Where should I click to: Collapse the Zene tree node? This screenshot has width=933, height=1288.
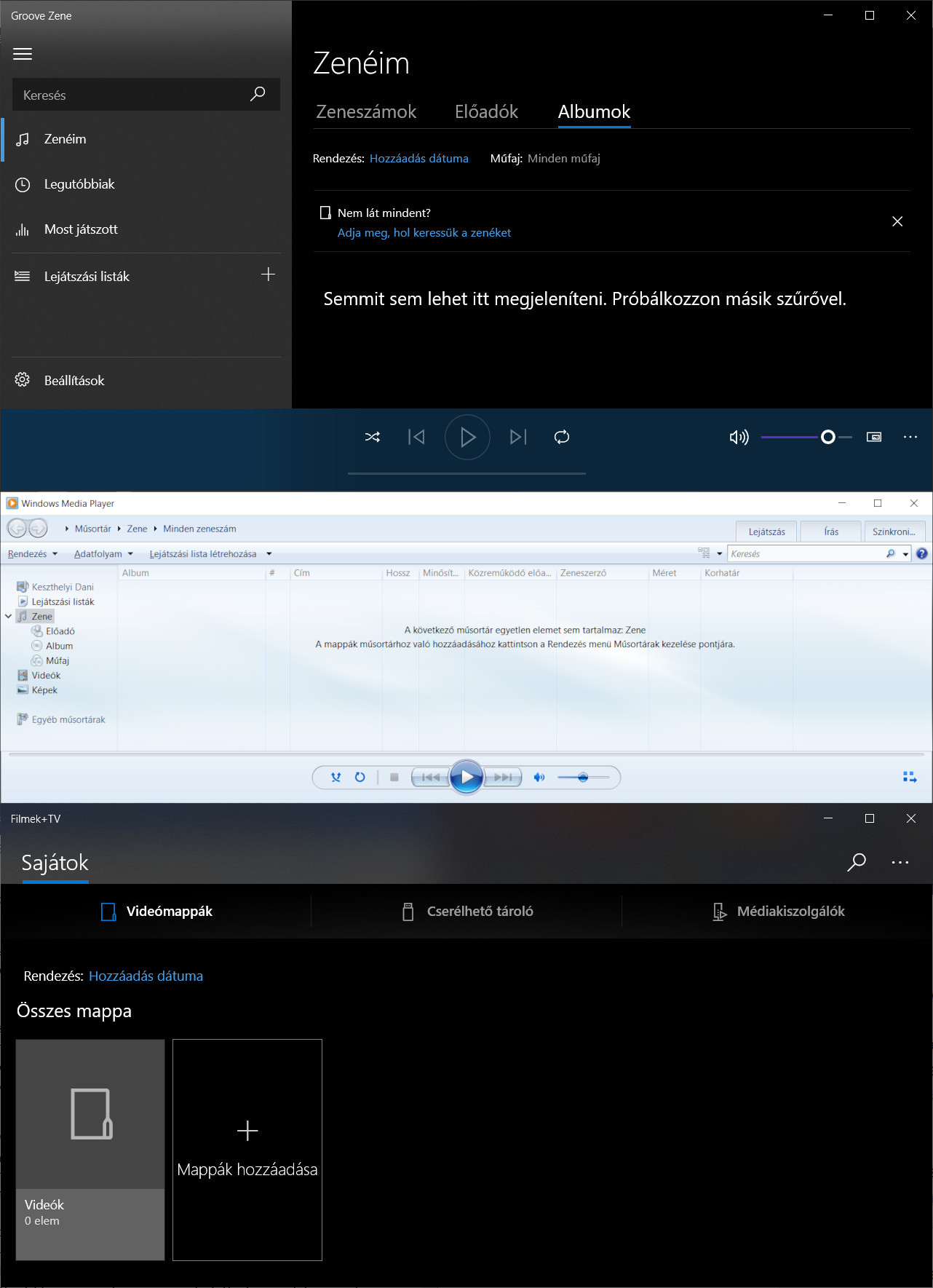[x=9, y=616]
